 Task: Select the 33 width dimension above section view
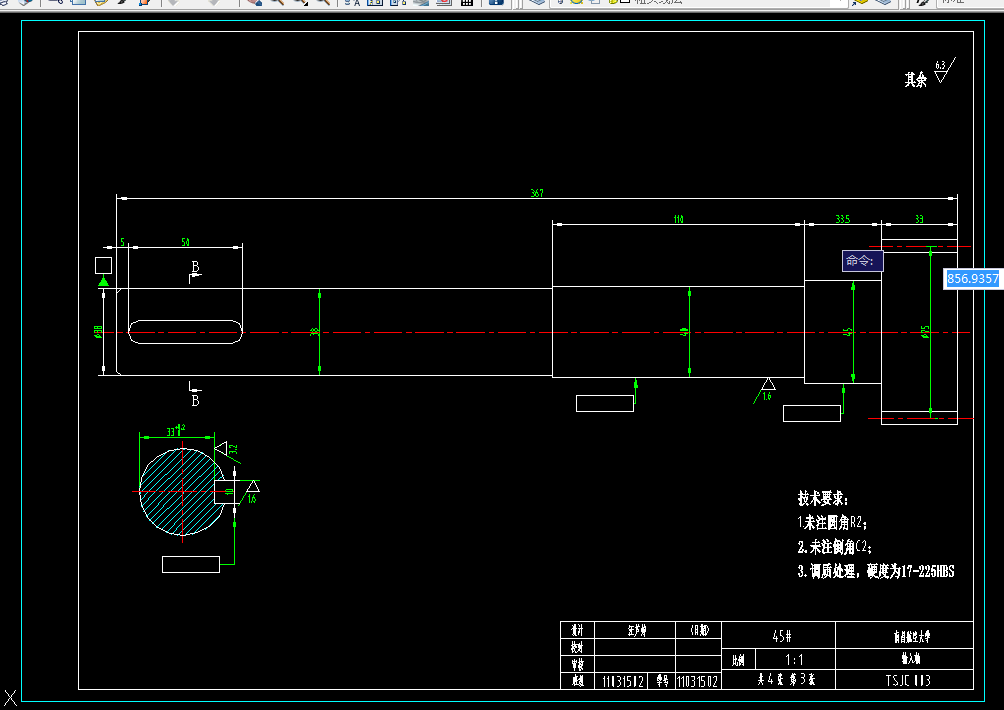click(175, 431)
